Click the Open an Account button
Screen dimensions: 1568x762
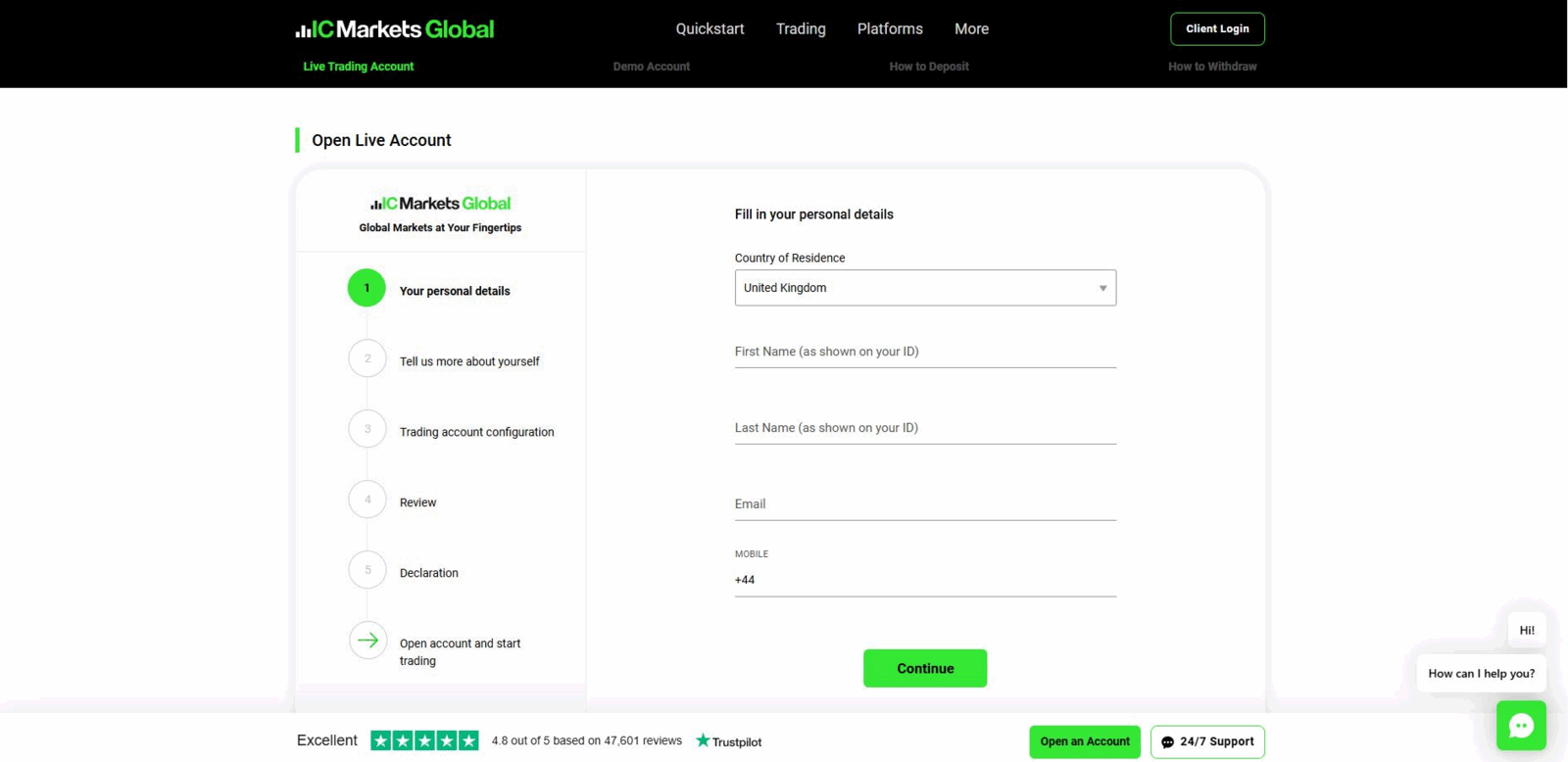pos(1085,741)
